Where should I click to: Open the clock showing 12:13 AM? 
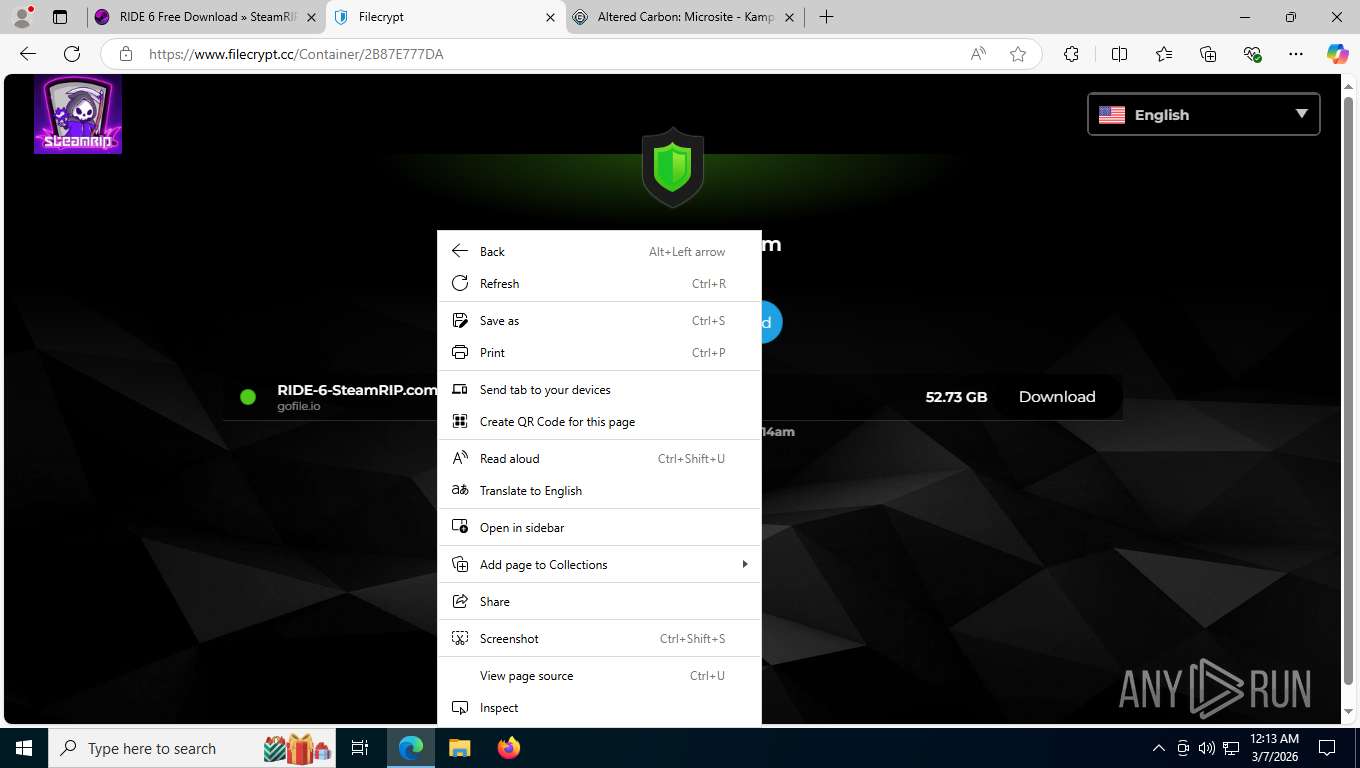pyautogui.click(x=1274, y=748)
